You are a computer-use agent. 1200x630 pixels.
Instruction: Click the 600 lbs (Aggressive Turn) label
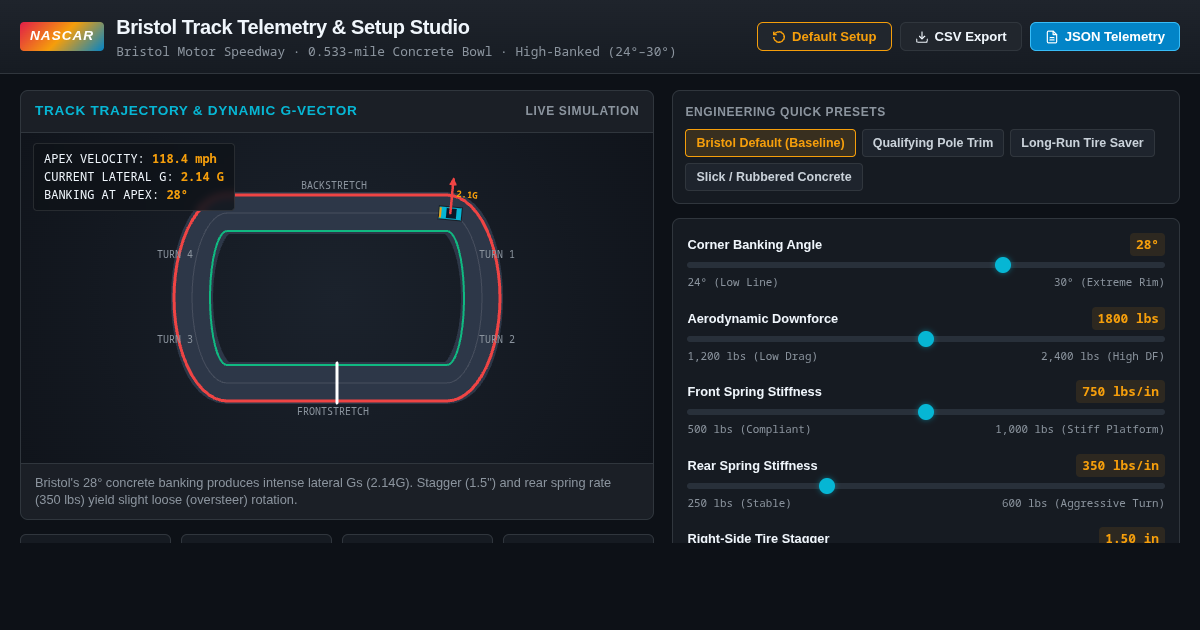pyautogui.click(x=1083, y=504)
